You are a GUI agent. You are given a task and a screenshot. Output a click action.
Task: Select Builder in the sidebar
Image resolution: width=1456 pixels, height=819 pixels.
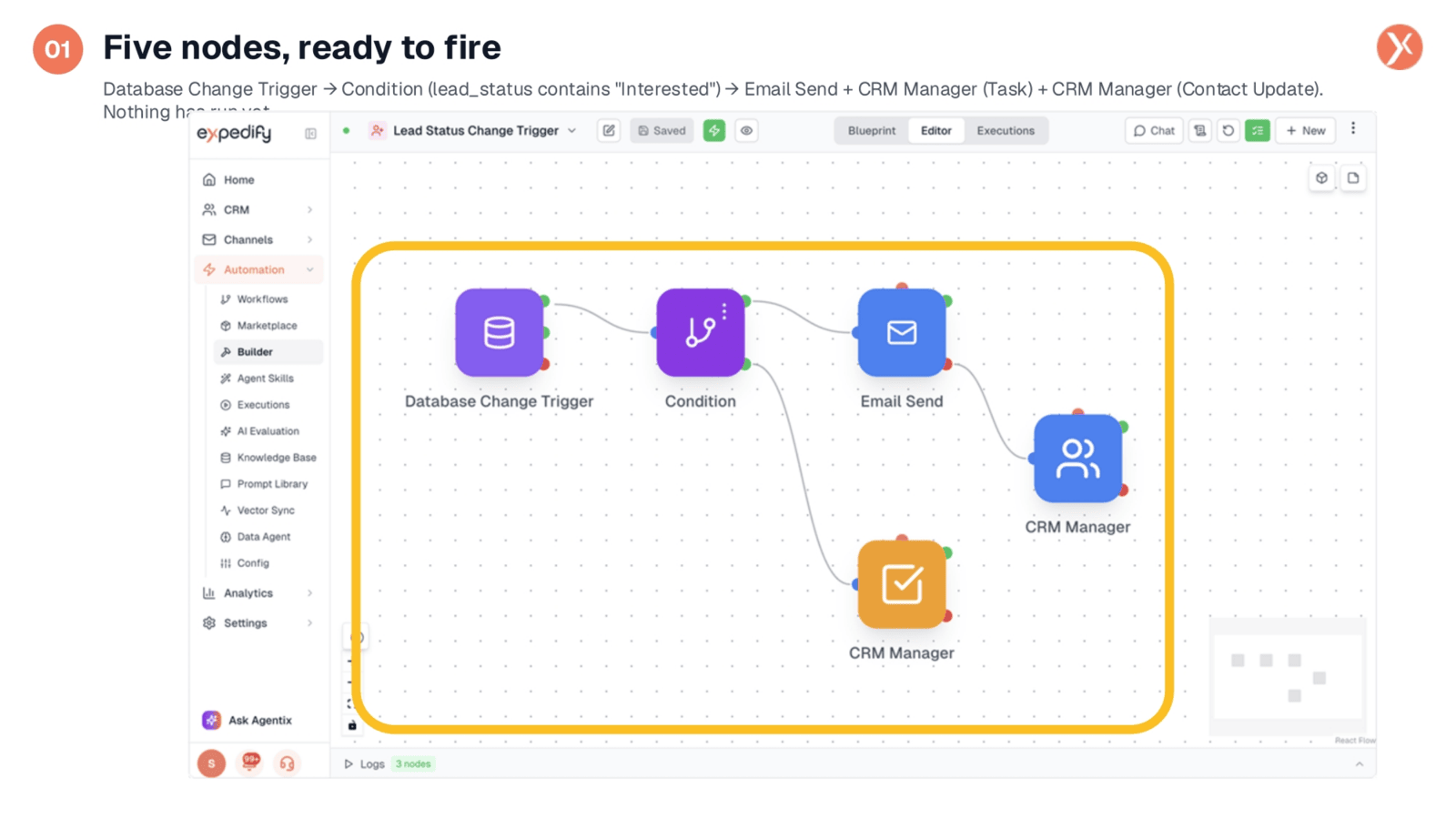[x=268, y=351]
